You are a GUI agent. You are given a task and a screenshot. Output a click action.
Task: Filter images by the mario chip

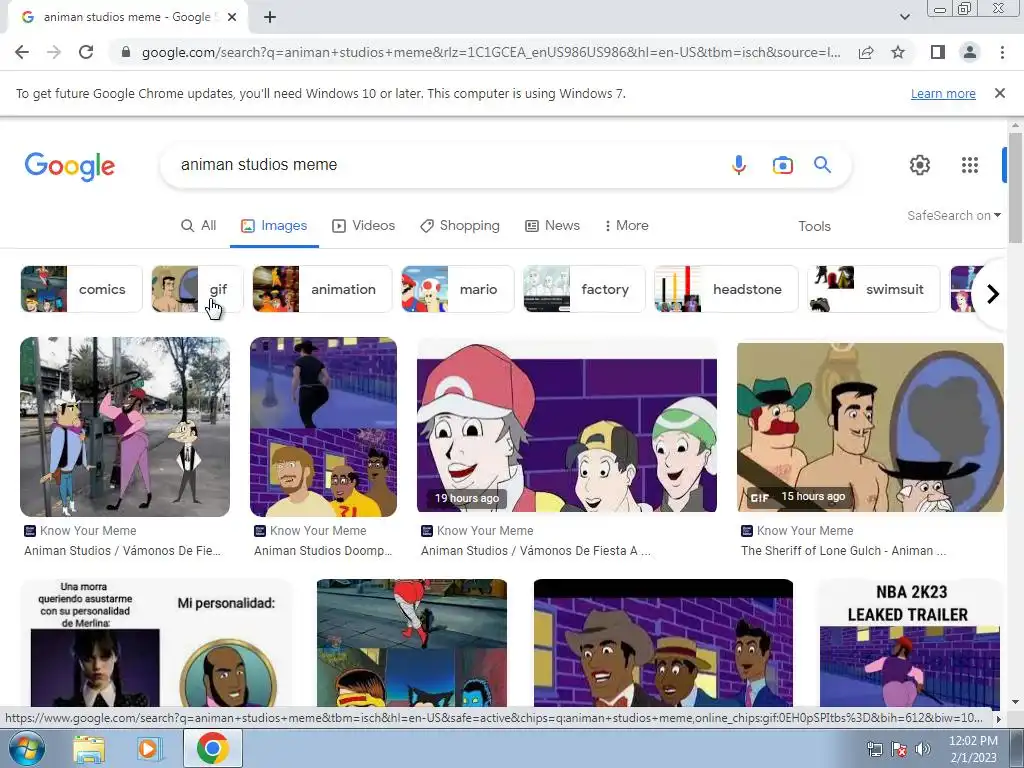[x=457, y=289]
